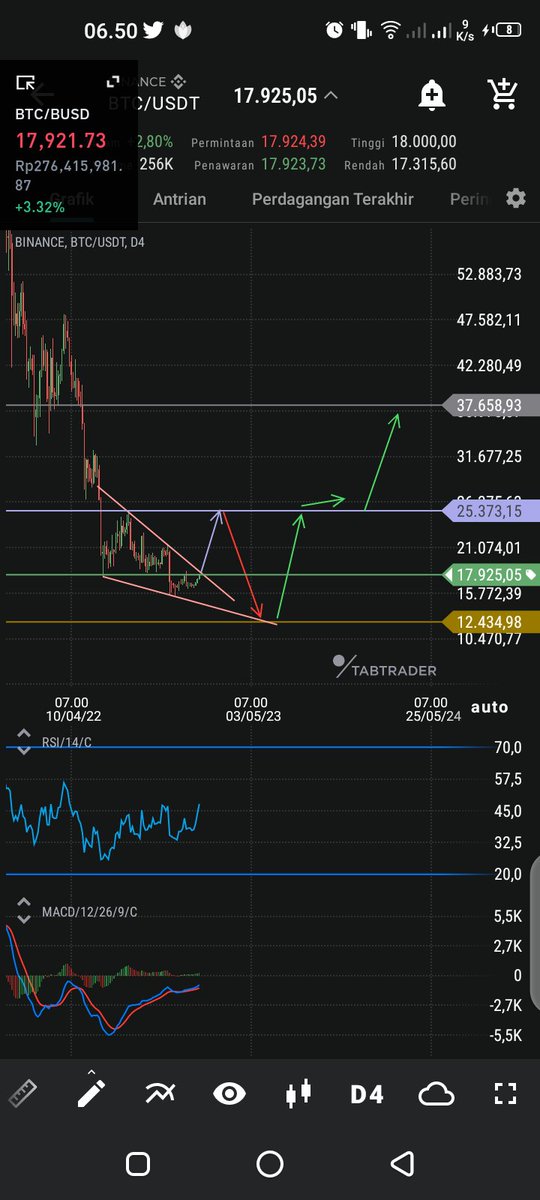Tap the Android back triangle button
This screenshot has height=1200, width=540.
(402, 1163)
